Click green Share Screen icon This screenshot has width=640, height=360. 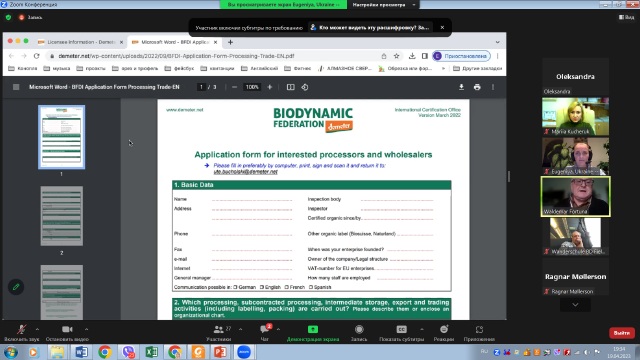[313, 329]
